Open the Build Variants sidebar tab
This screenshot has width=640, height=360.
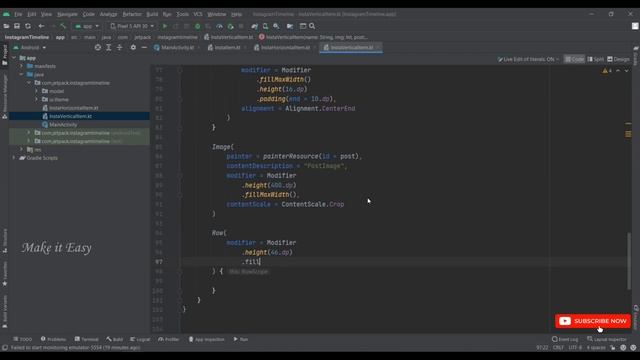click(5, 311)
